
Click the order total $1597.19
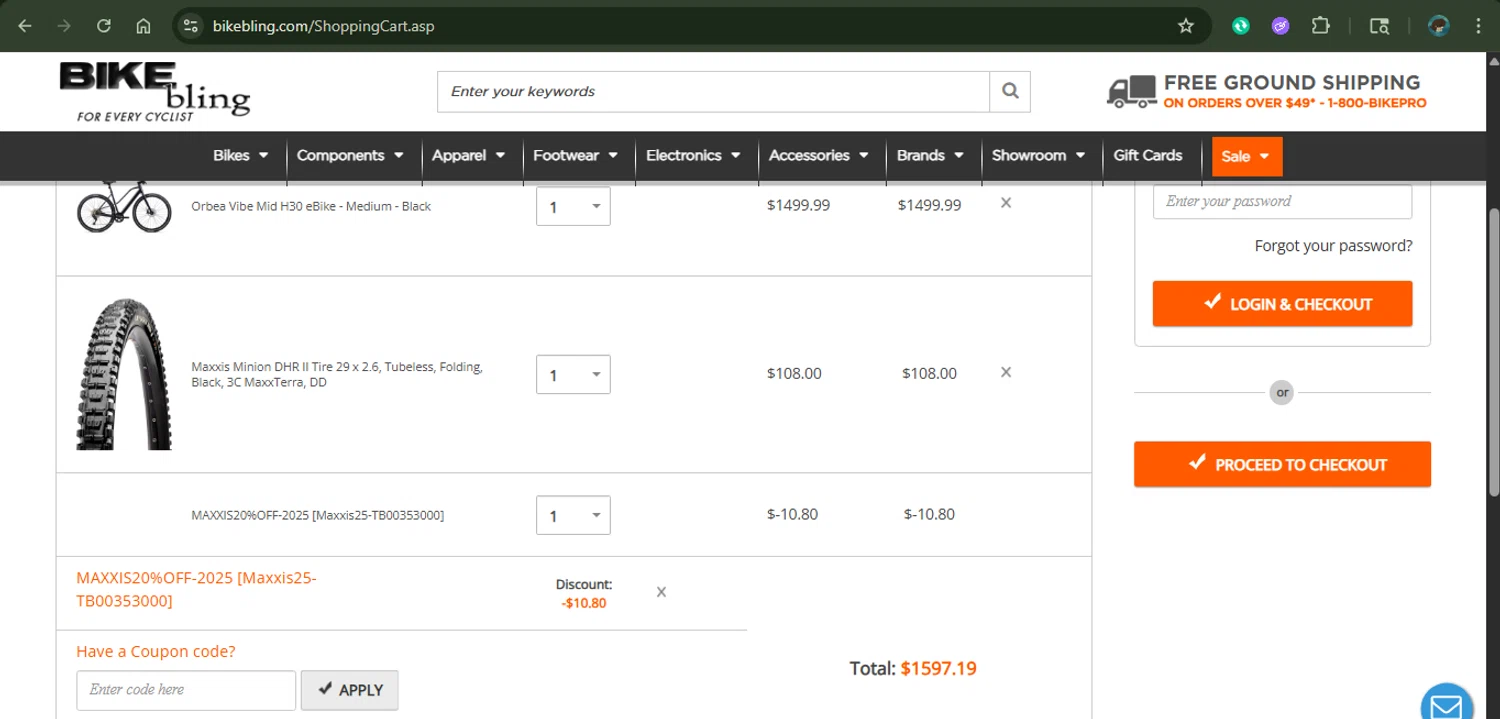pyautogui.click(x=938, y=668)
